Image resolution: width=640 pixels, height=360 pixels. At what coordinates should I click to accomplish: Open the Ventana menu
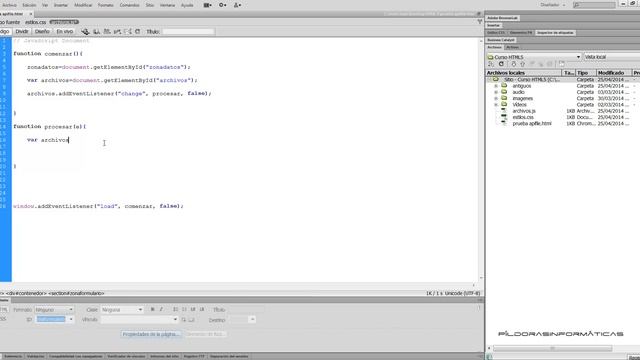[167, 5]
